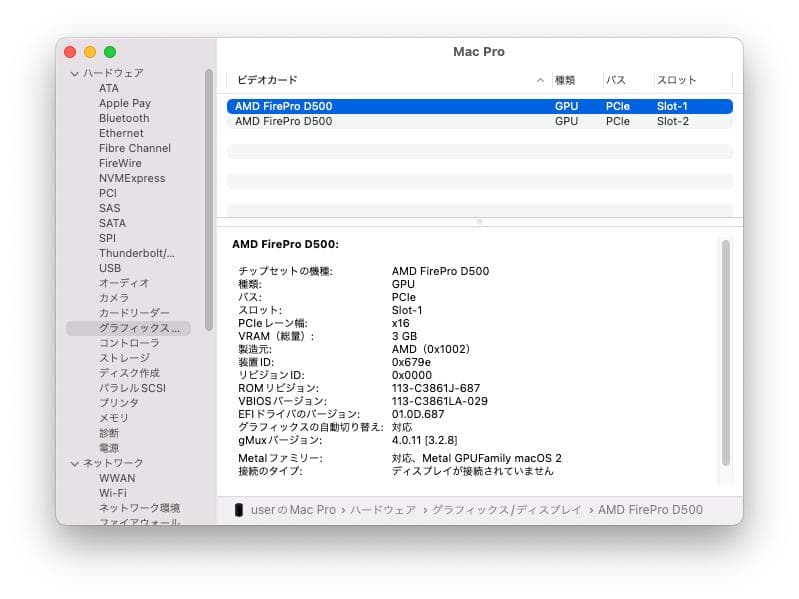Image resolution: width=799 pixels, height=599 pixels.
Task: Click AMD FirePro D500 in the path bar
Action: click(x=650, y=510)
